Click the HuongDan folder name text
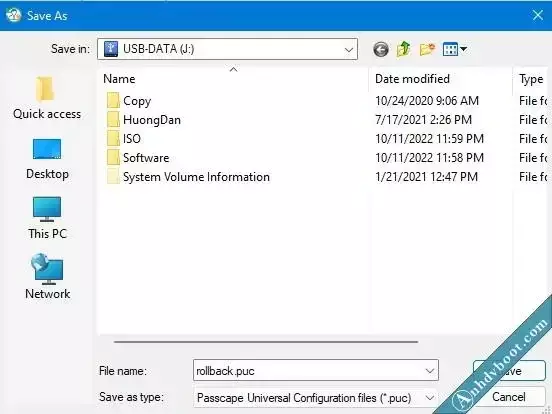This screenshot has height=414, width=552. pyautogui.click(x=152, y=120)
